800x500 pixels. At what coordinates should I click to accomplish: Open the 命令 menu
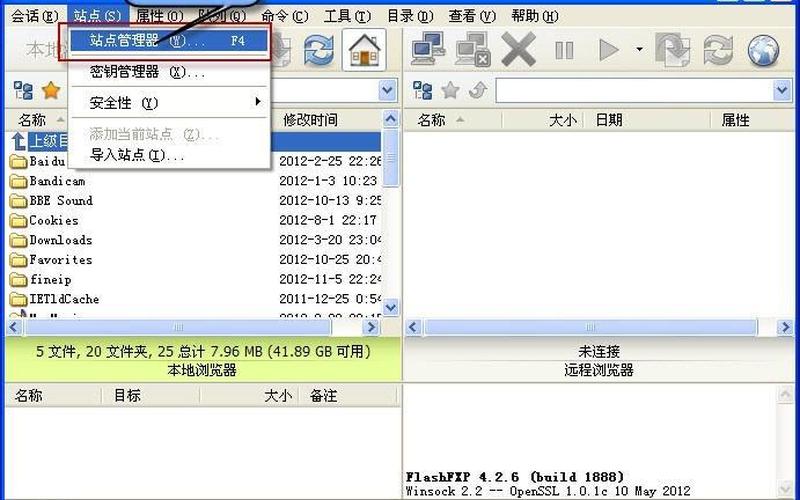tap(285, 16)
